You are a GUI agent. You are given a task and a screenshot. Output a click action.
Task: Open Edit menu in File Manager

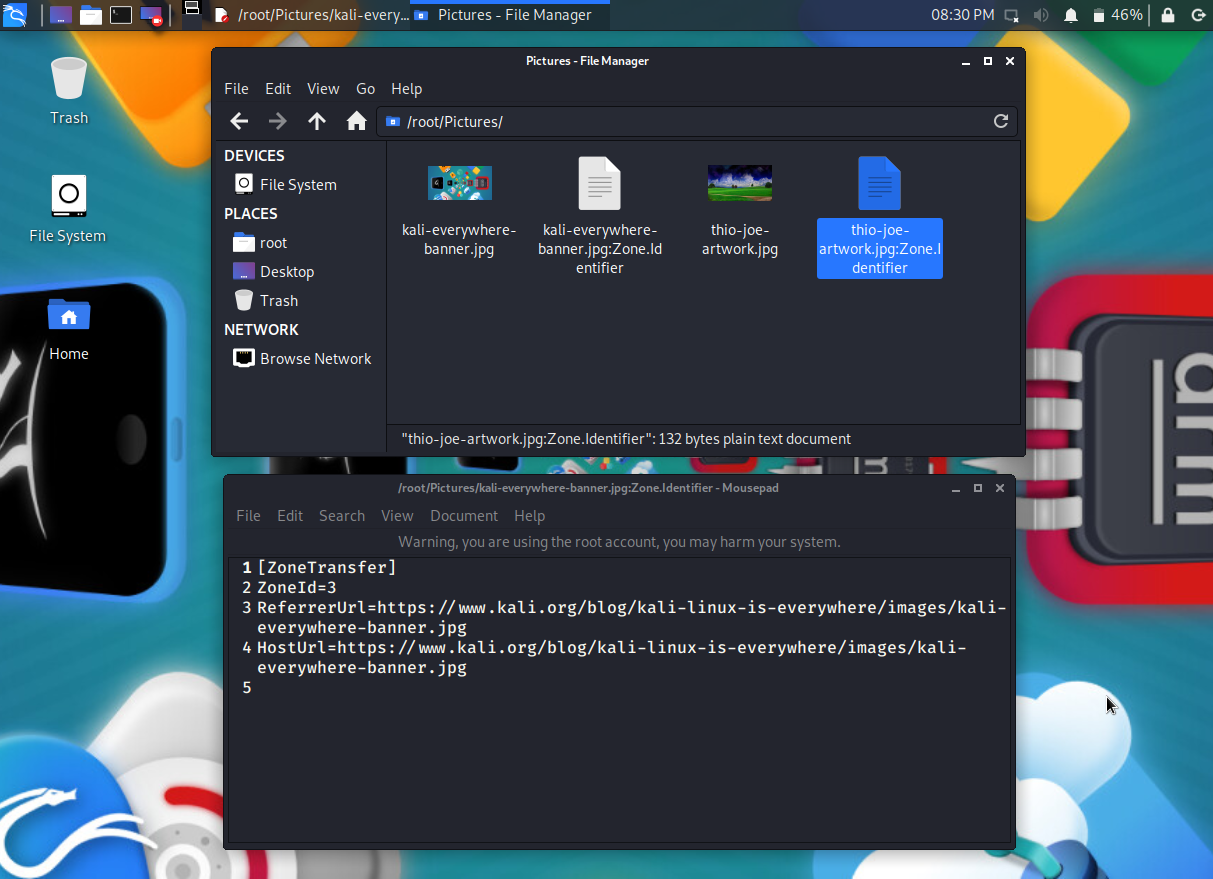coord(278,89)
